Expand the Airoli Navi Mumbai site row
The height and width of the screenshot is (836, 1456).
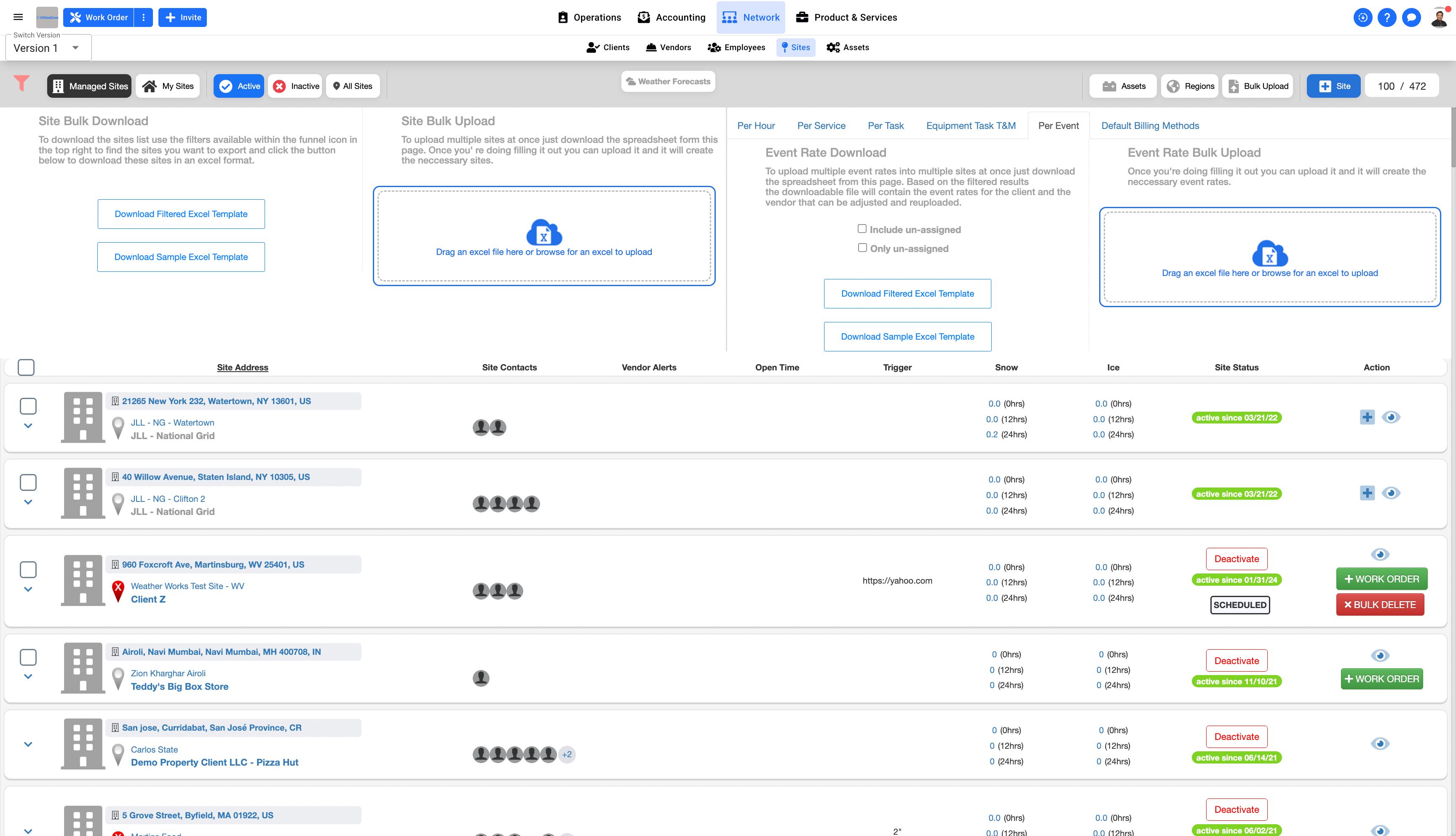(28, 676)
